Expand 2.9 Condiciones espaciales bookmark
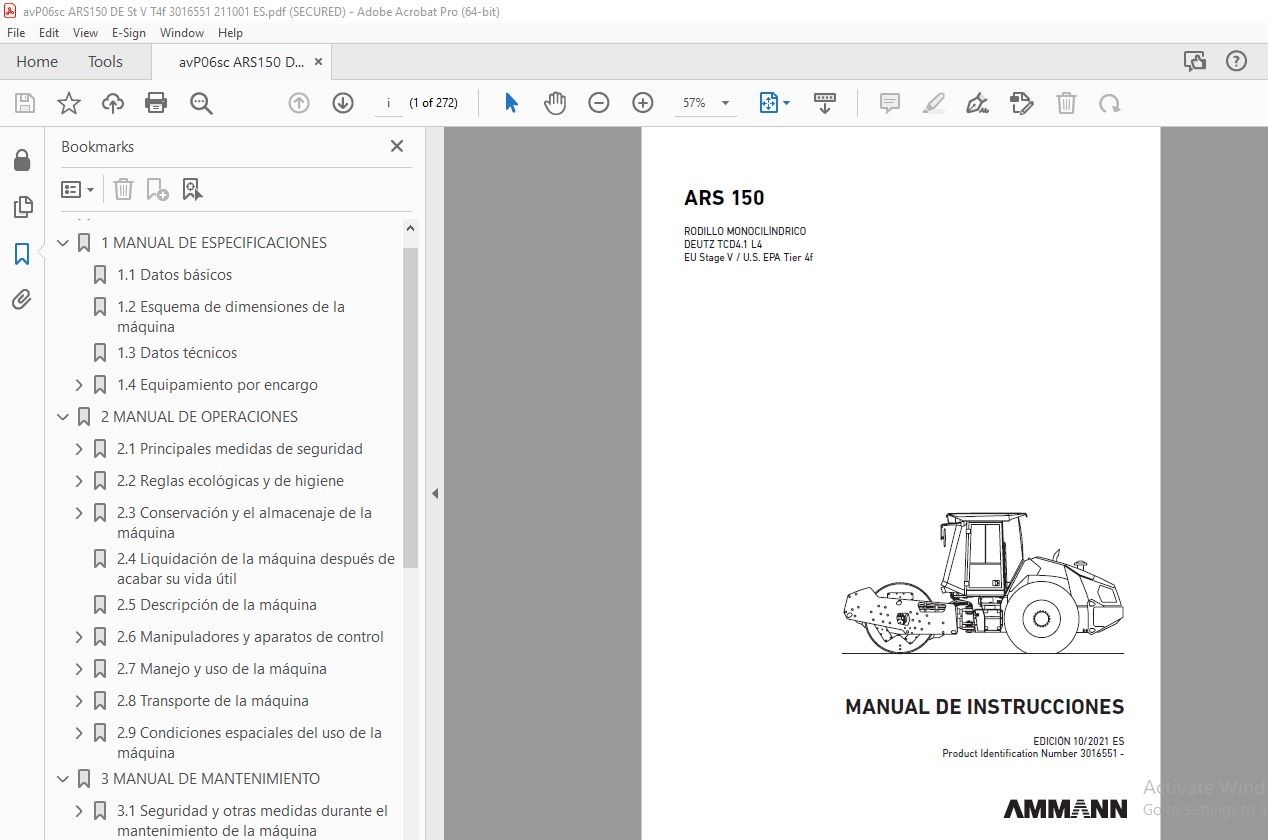The width and height of the screenshot is (1268, 840). coord(79,733)
